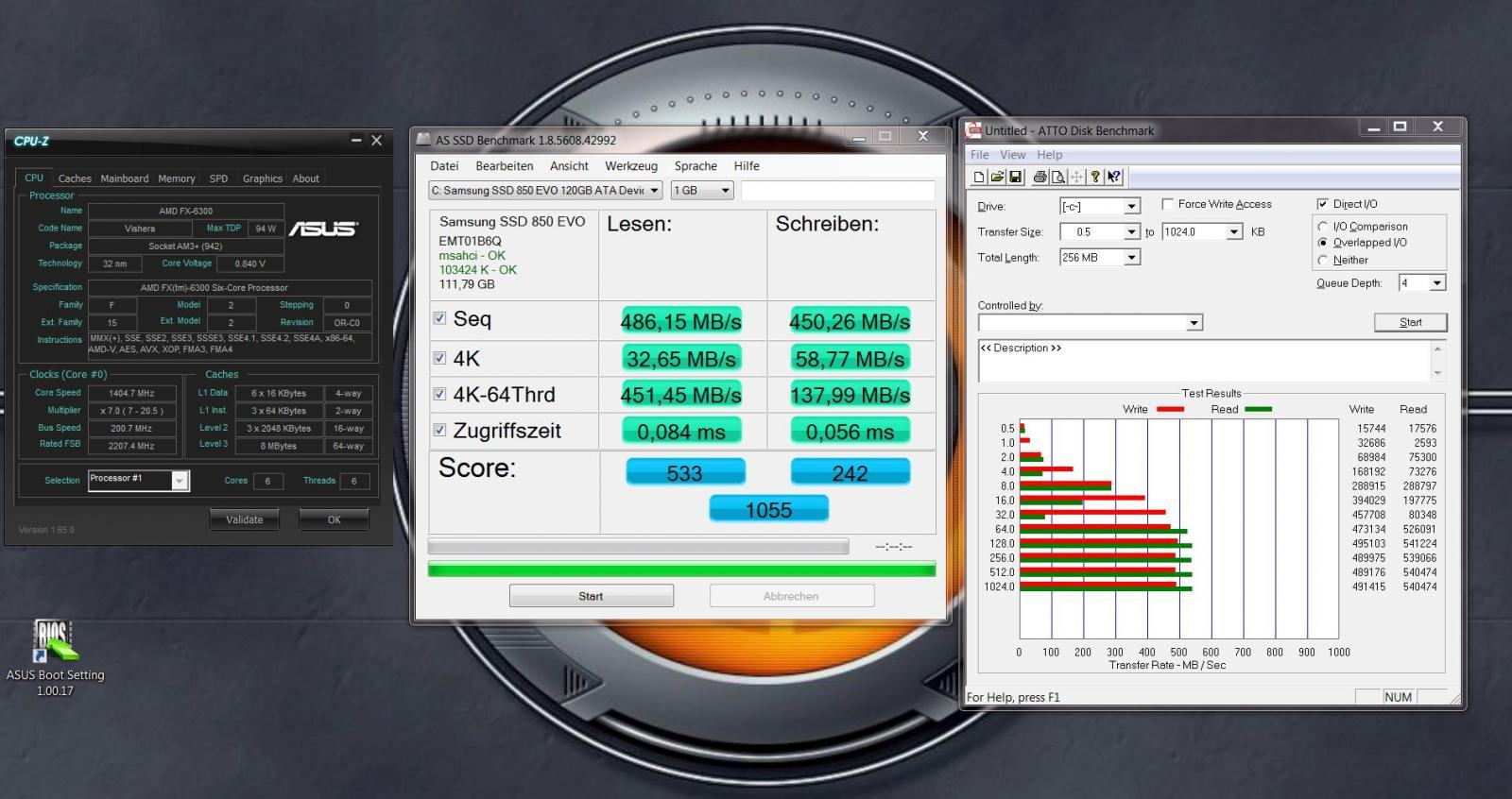This screenshot has height=799, width=1512.
Task: Open Datei menu in AS SSD
Action: pos(444,165)
